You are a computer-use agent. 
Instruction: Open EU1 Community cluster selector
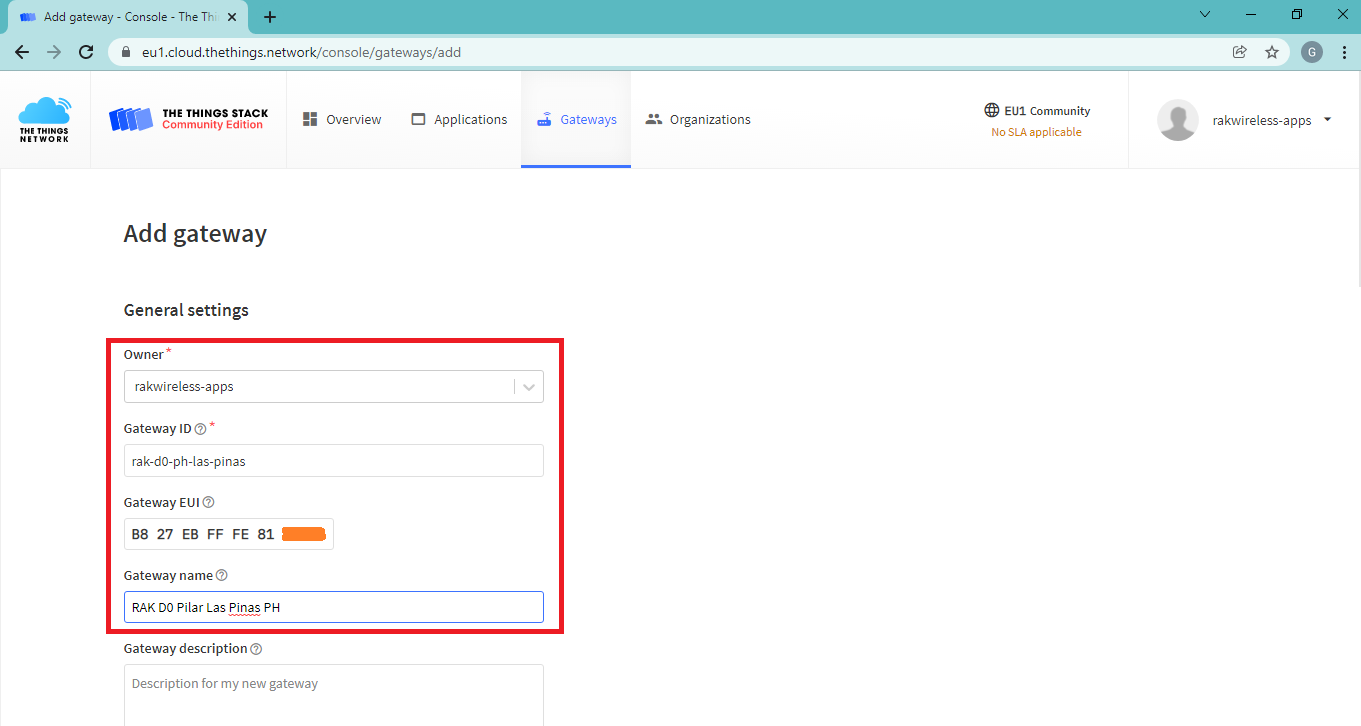(x=1037, y=120)
